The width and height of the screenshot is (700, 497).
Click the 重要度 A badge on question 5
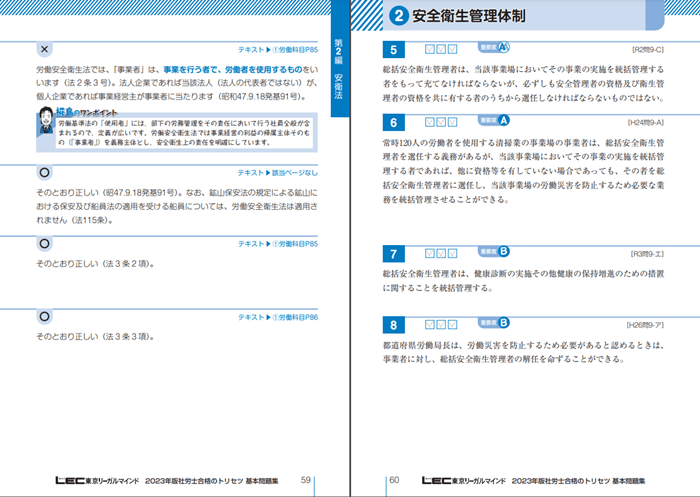pos(494,47)
